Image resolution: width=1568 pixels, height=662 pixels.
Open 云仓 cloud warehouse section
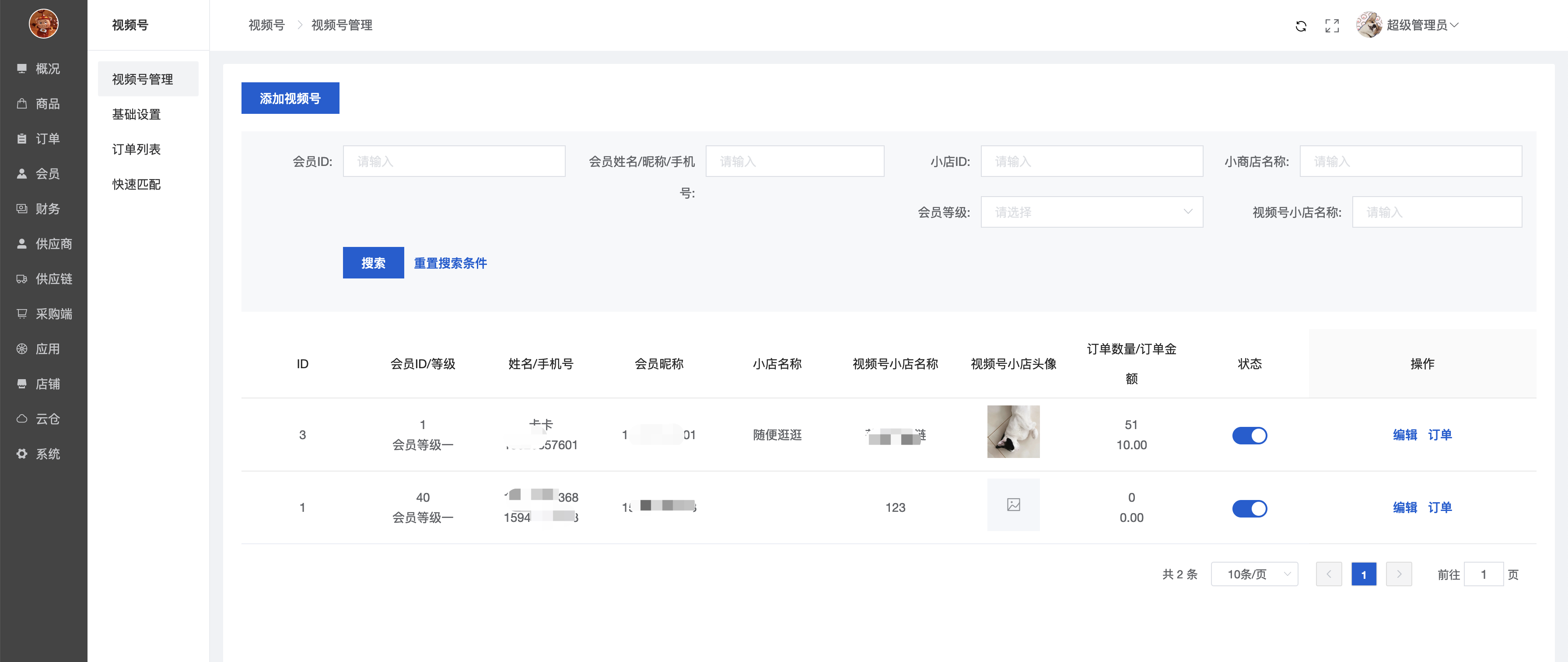tap(44, 419)
